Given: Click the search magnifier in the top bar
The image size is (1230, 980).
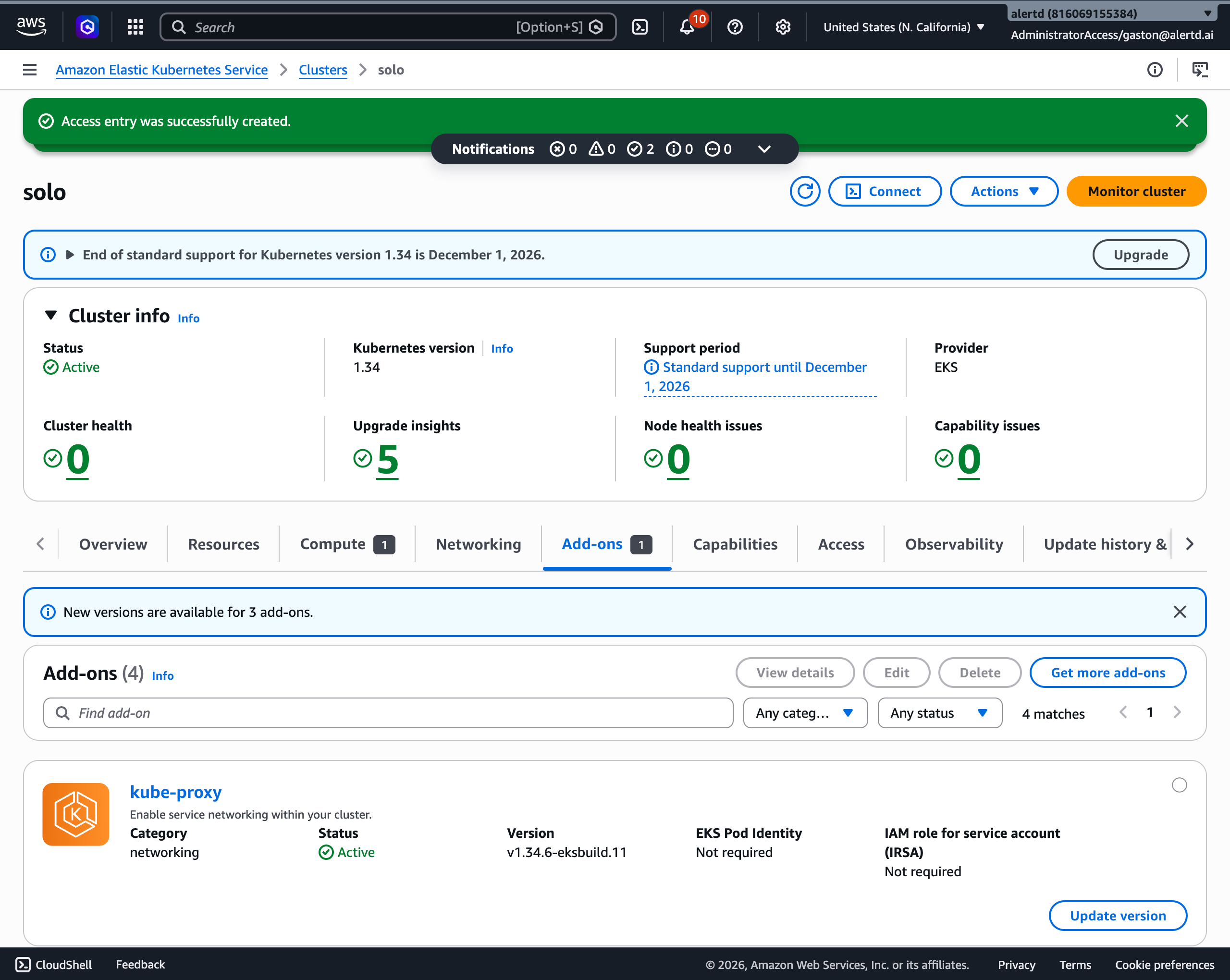Looking at the screenshot, I should [179, 27].
